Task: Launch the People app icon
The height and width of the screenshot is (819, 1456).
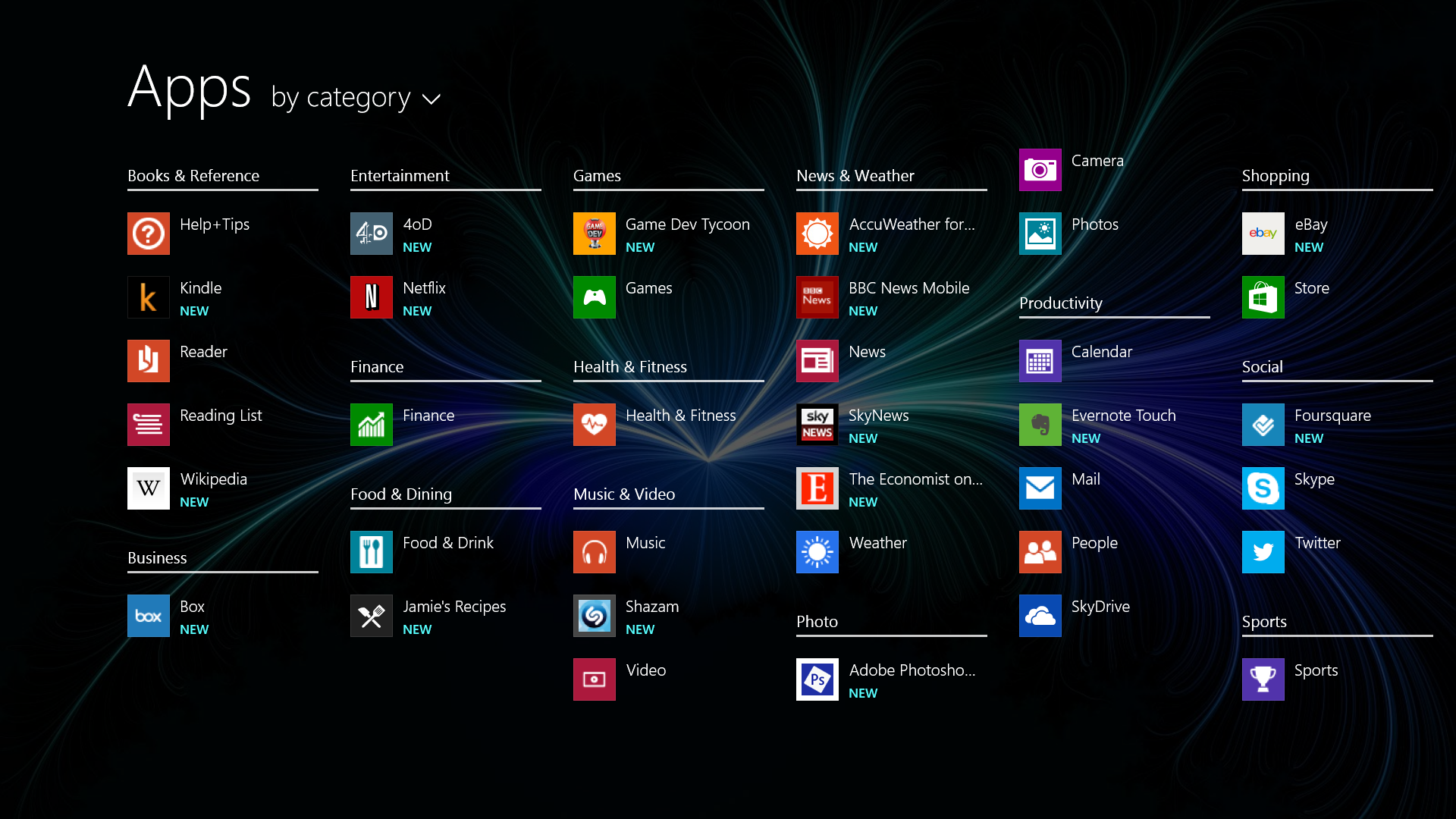Action: click(1040, 552)
